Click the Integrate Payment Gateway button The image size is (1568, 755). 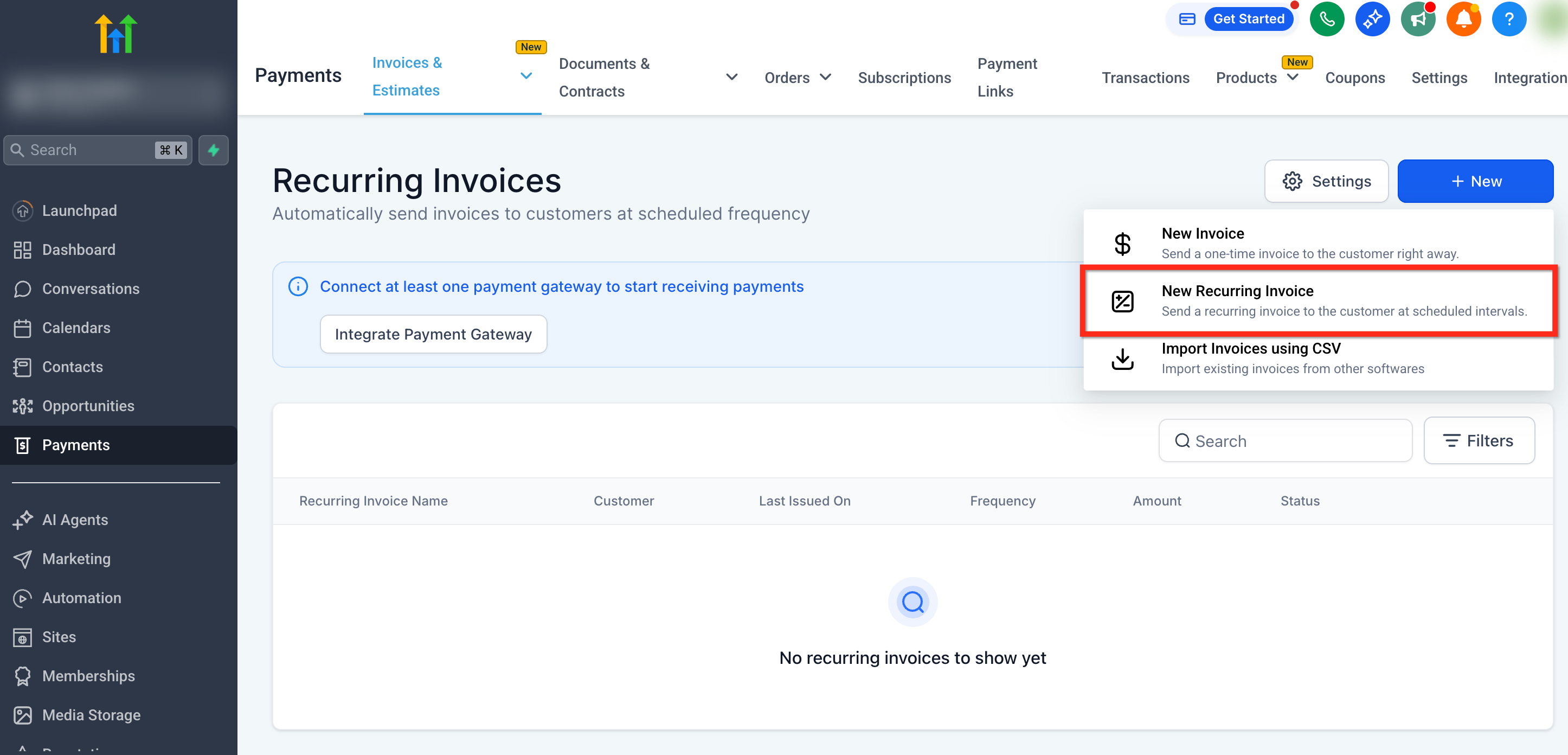433,334
